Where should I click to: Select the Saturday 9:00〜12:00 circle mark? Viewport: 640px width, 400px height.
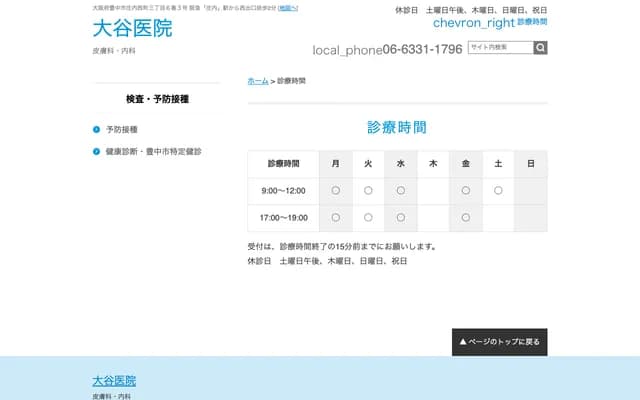pyautogui.click(x=498, y=190)
